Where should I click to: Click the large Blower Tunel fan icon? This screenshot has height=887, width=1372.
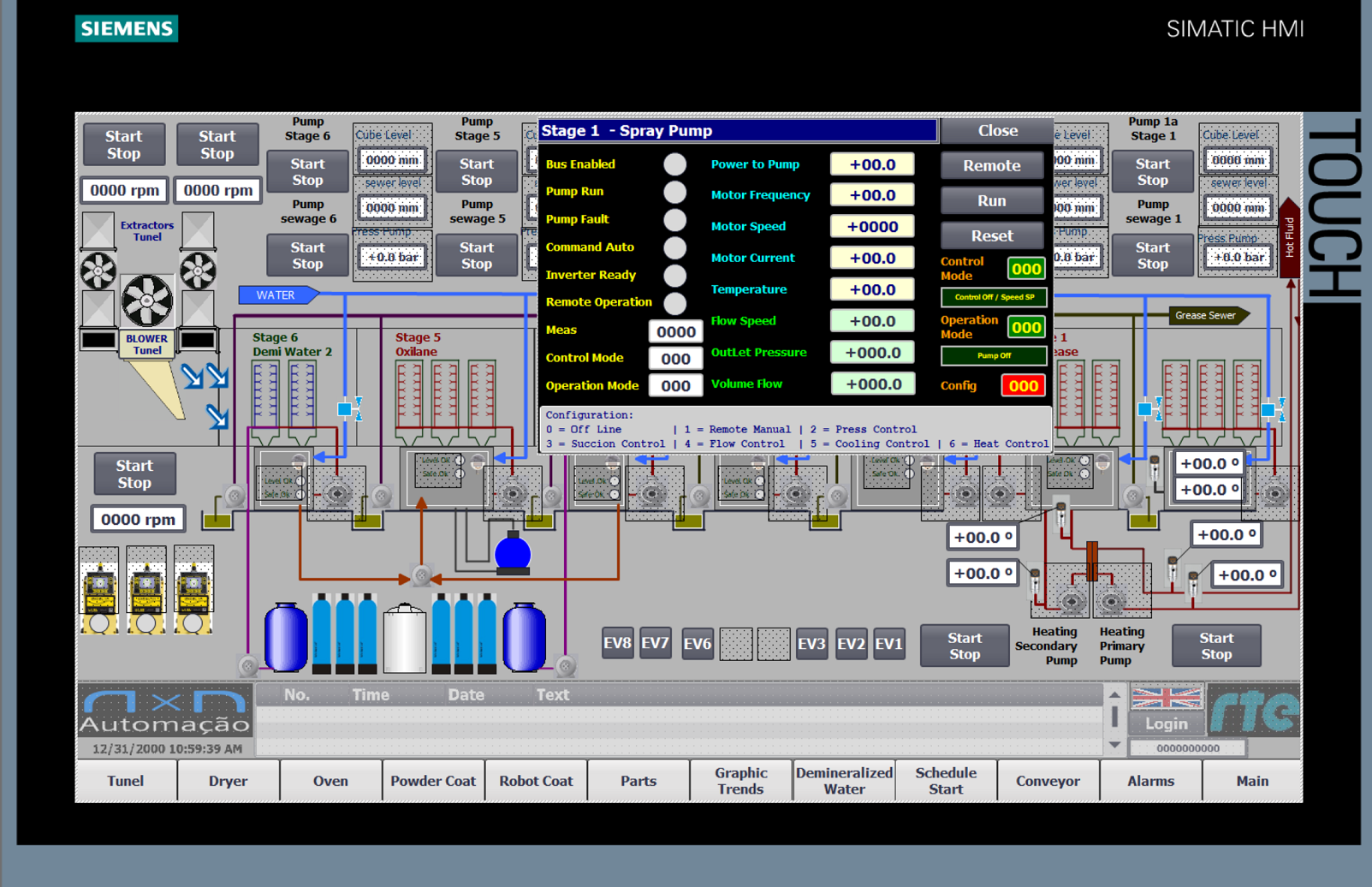coord(146,301)
